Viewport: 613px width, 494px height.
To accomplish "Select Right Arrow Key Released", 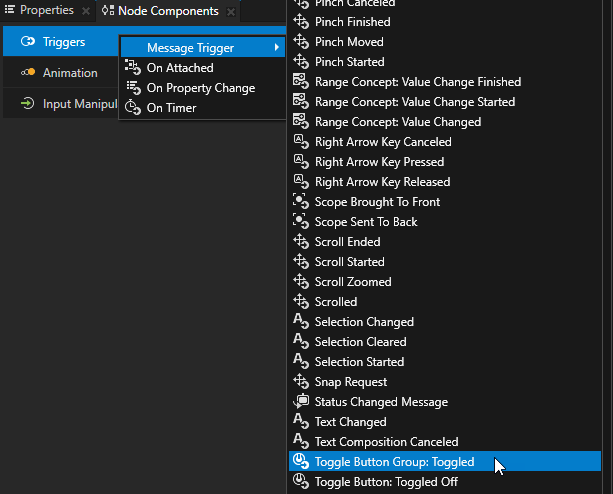I will (x=445, y=181).
